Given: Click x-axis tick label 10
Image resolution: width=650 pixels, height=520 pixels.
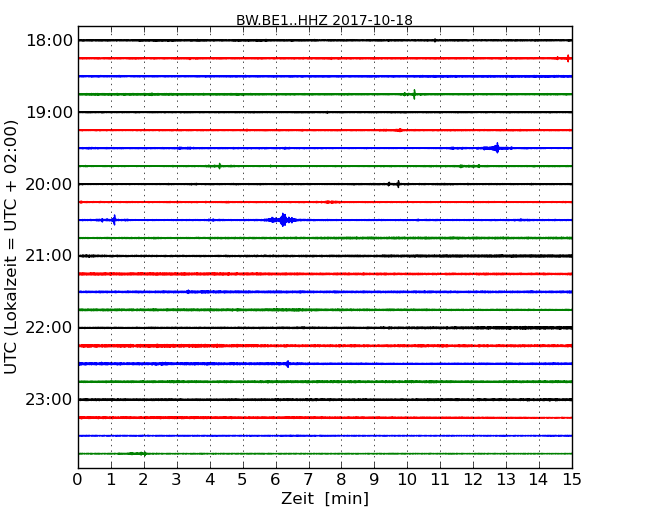Looking at the screenshot, I should 407,479.
